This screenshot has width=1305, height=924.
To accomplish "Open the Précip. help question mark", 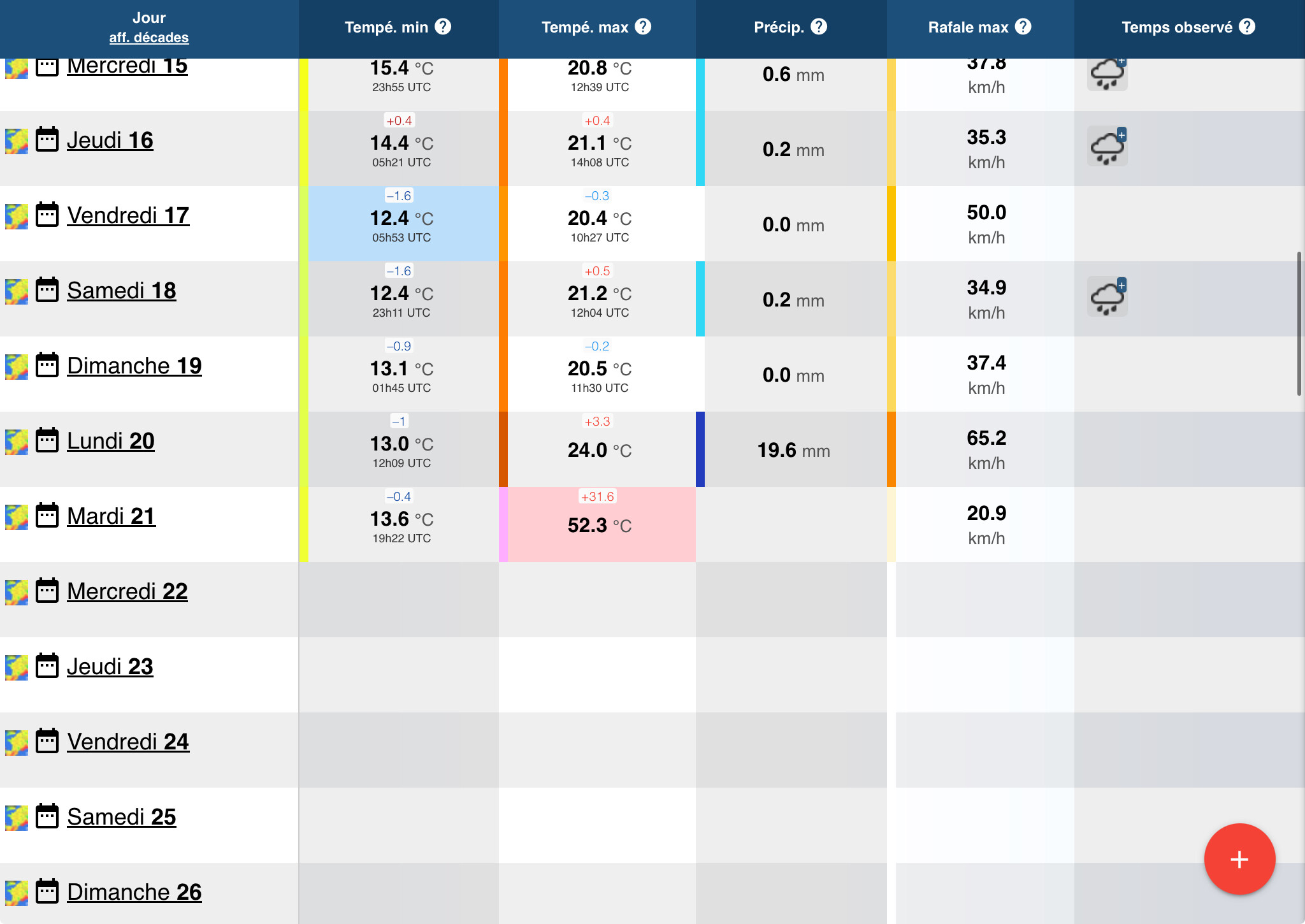I will tap(819, 27).
